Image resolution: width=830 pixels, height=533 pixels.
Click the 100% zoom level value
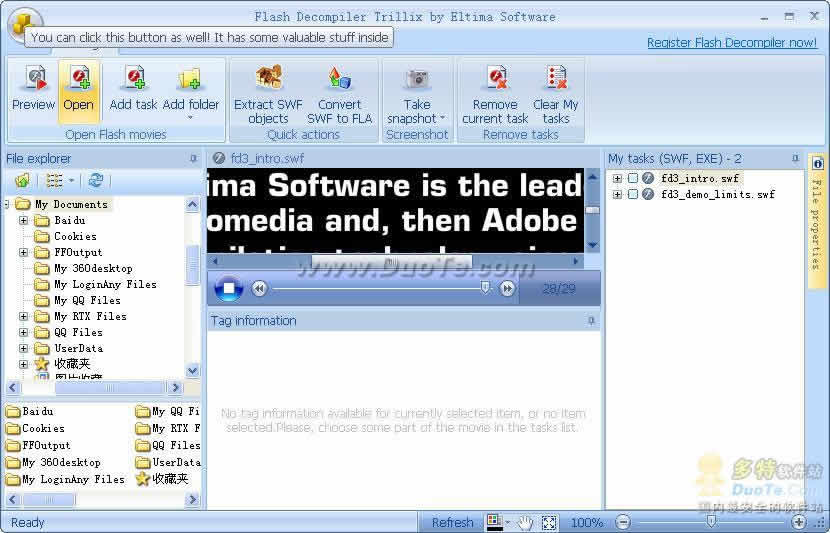tap(587, 523)
